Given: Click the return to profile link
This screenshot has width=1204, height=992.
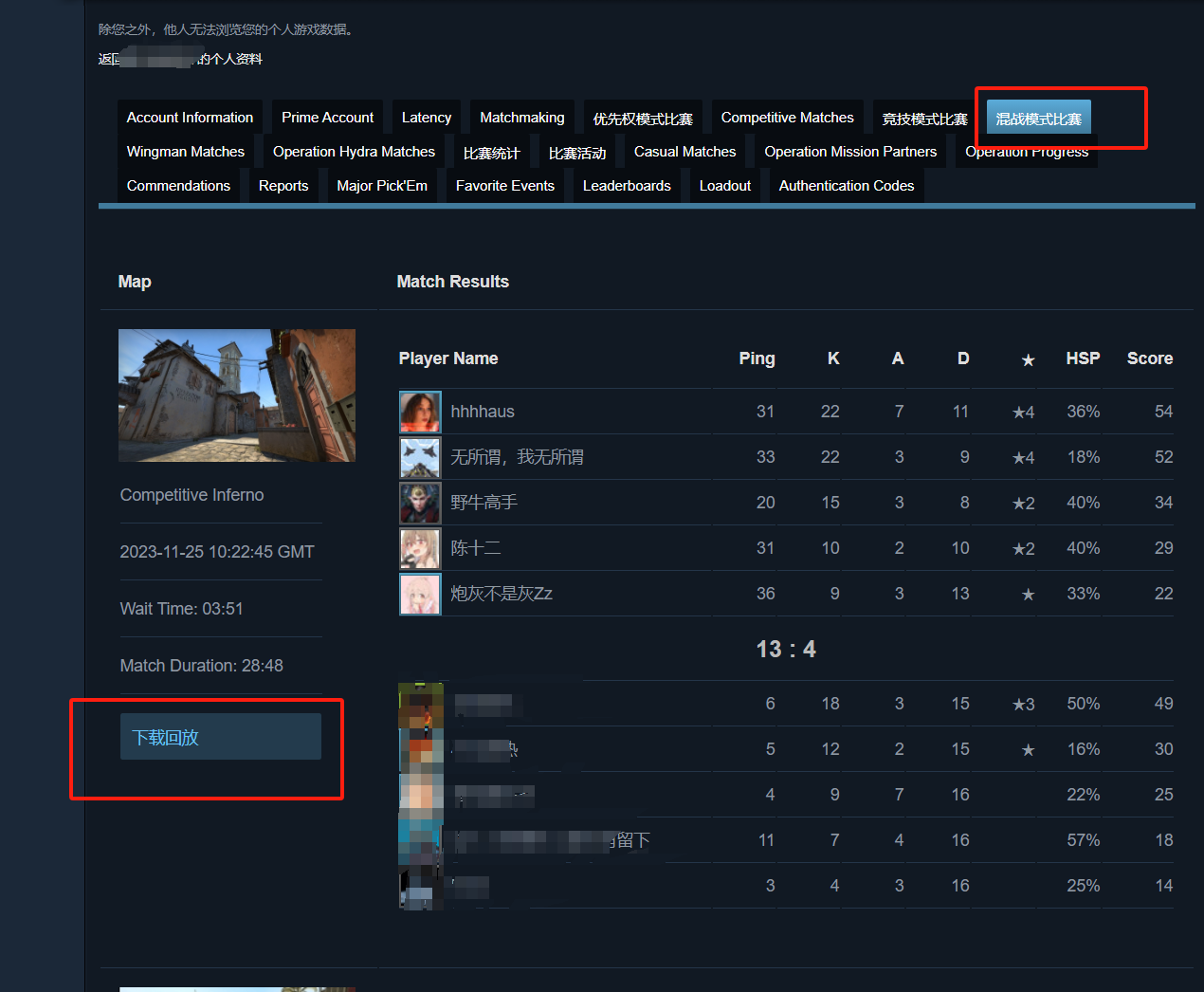Looking at the screenshot, I should pos(180,59).
